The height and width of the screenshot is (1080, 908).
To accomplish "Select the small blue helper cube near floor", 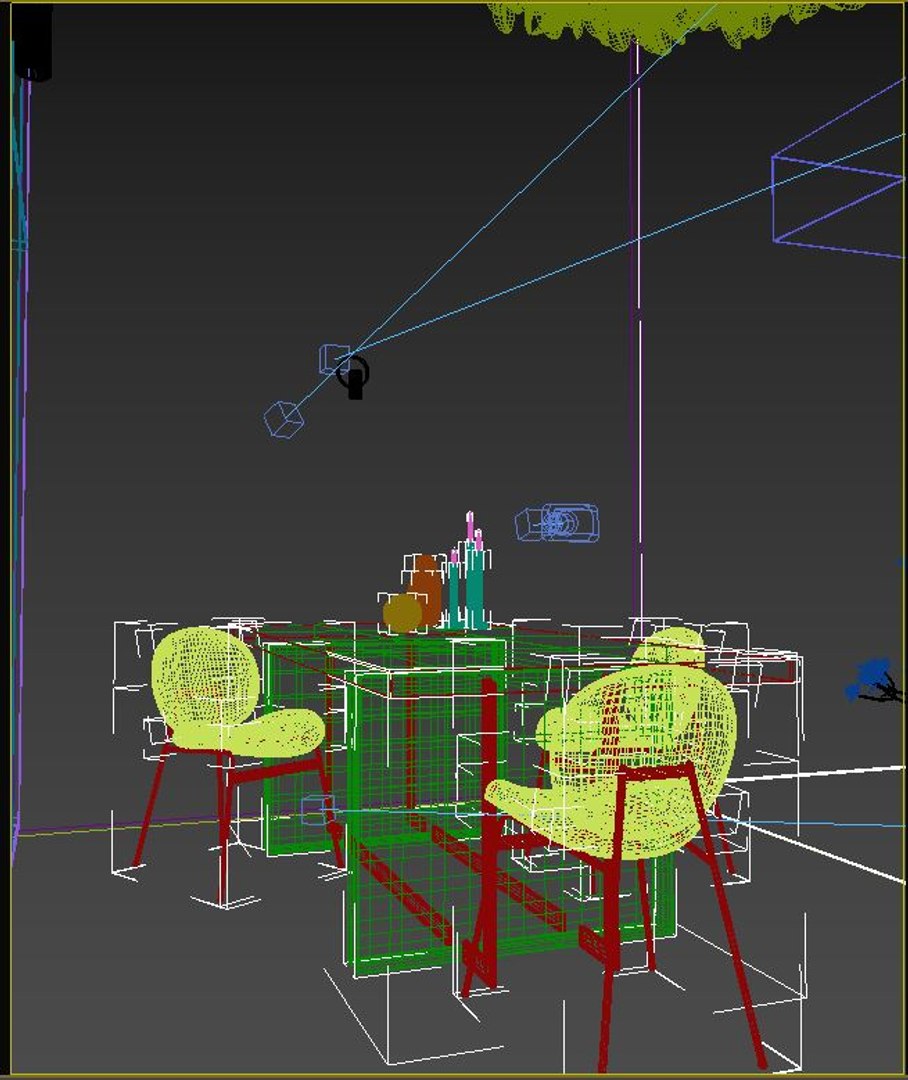I will pyautogui.click(x=317, y=810).
